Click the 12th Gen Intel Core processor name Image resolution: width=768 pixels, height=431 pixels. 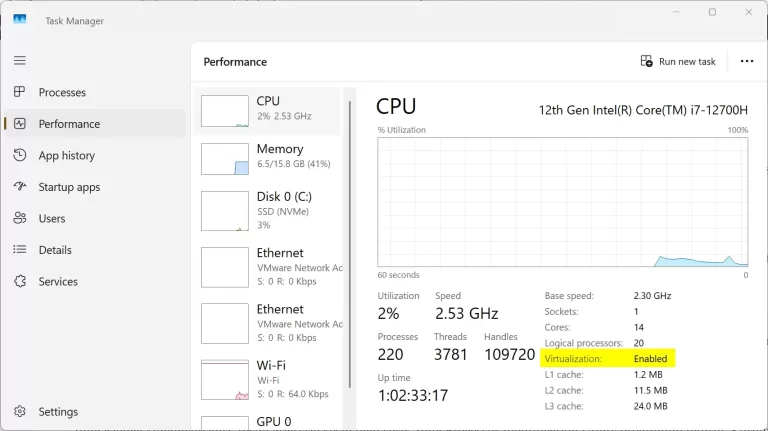643,110
